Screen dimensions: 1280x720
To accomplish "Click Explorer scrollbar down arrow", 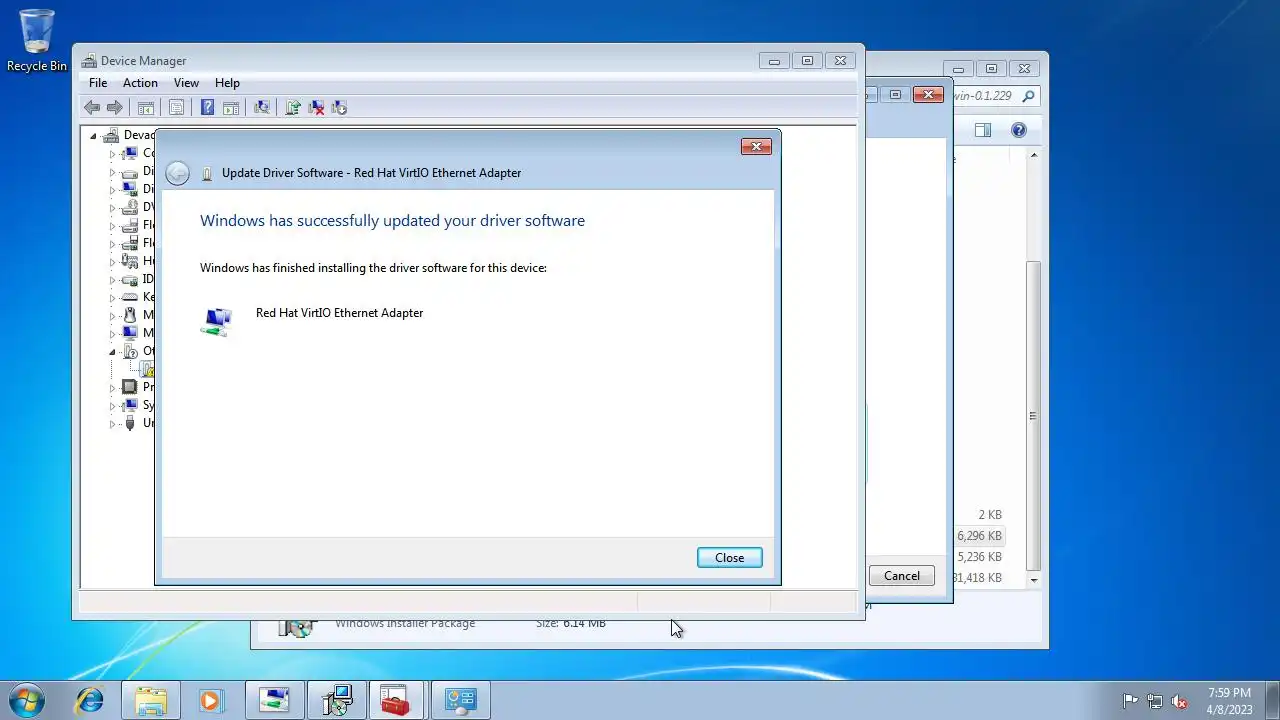I will pos(1034,580).
